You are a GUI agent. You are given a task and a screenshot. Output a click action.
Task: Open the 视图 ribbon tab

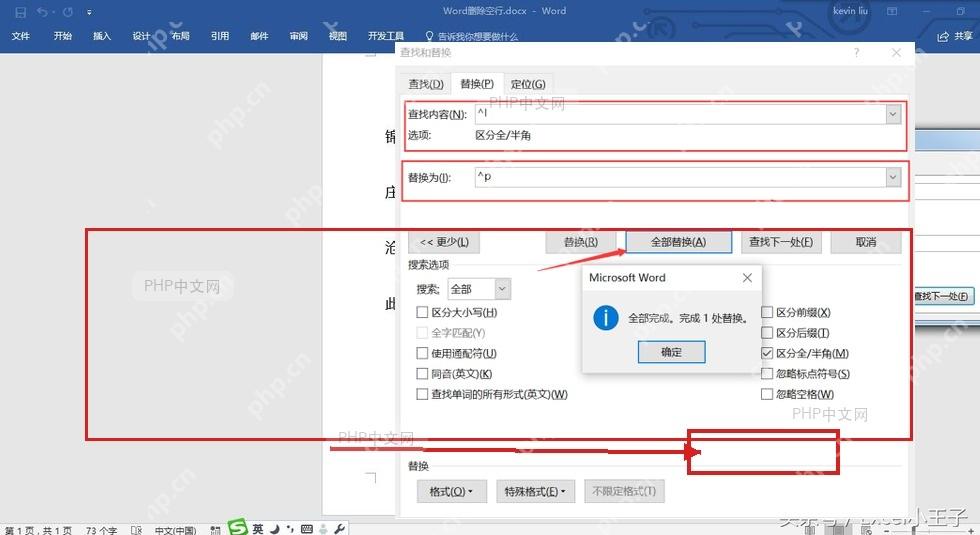coord(338,36)
